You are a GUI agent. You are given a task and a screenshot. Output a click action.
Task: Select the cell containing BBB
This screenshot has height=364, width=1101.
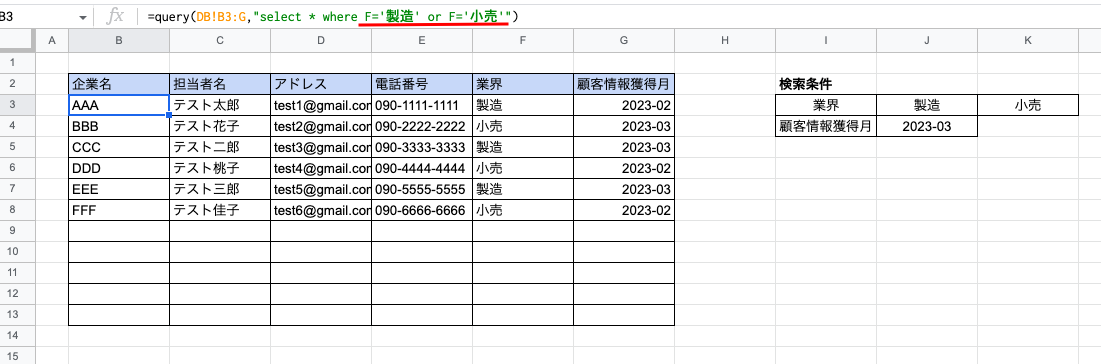click(119, 126)
